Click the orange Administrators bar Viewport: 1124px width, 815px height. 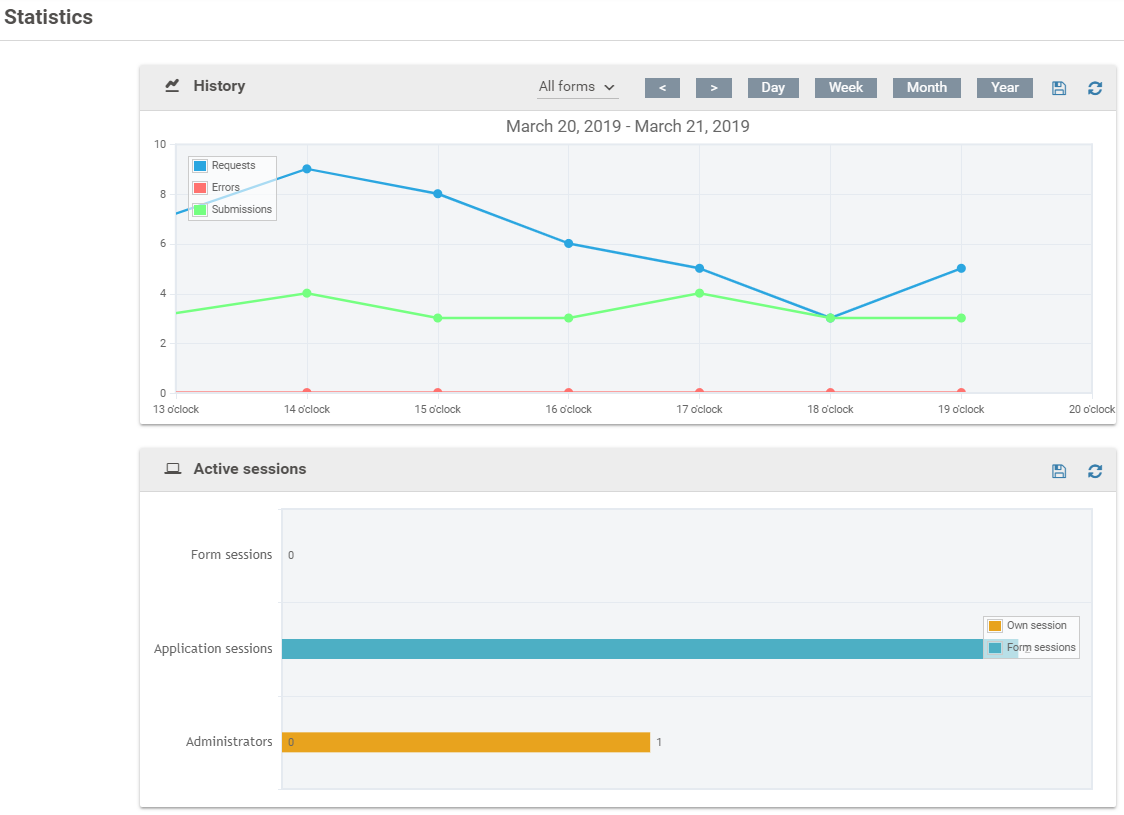pos(466,742)
